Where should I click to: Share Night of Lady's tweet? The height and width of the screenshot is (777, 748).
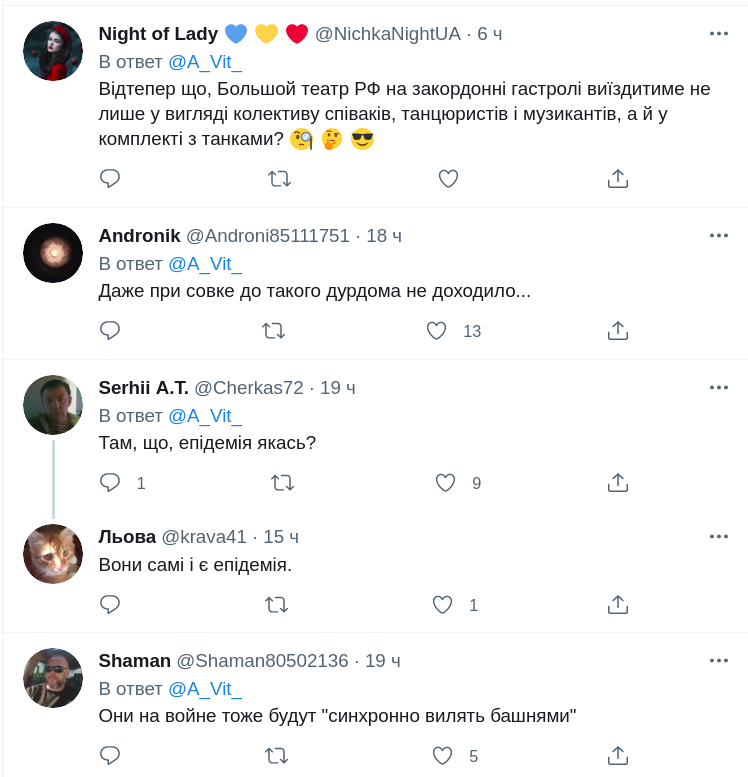[618, 179]
